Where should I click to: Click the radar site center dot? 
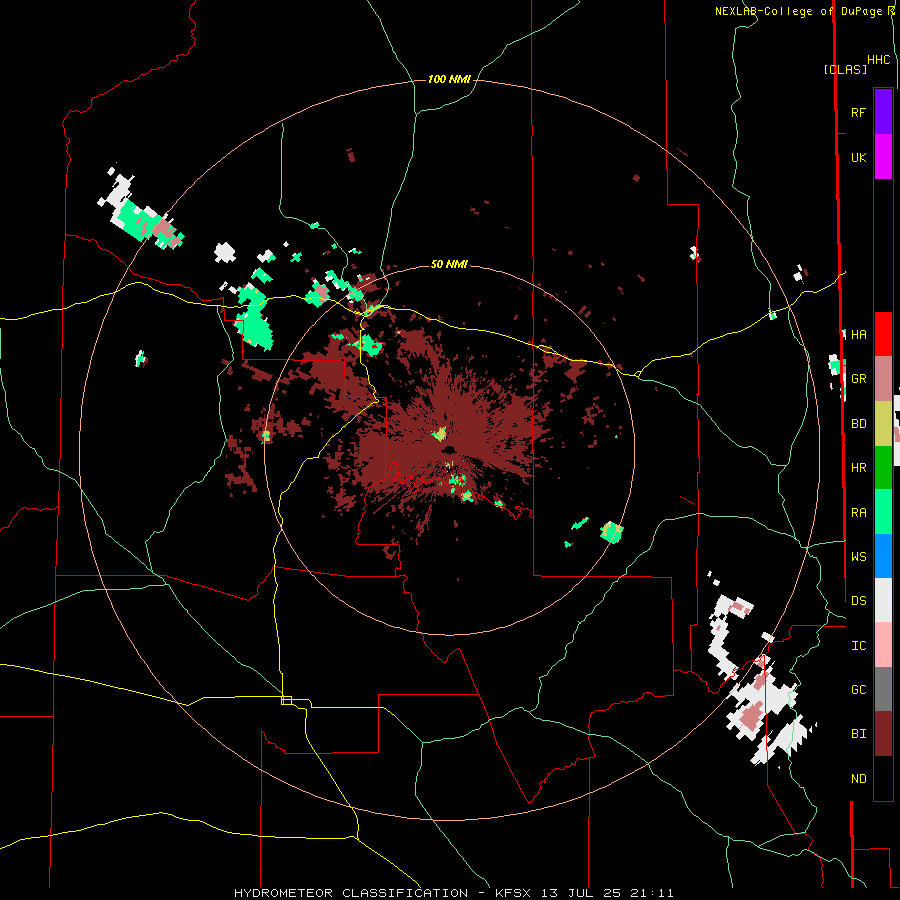click(449, 449)
